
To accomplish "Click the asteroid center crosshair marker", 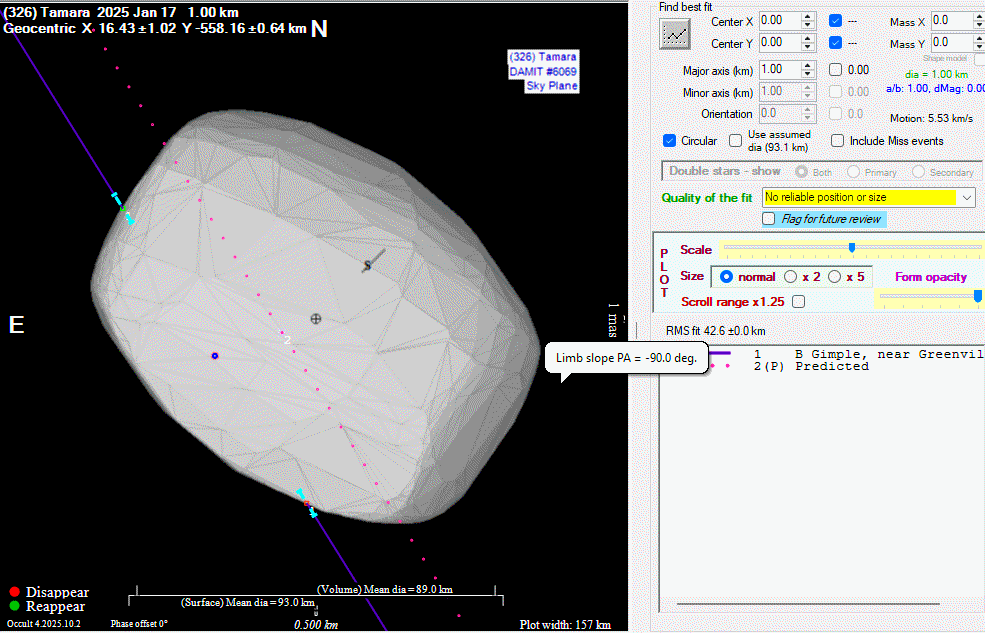I will 316,318.
